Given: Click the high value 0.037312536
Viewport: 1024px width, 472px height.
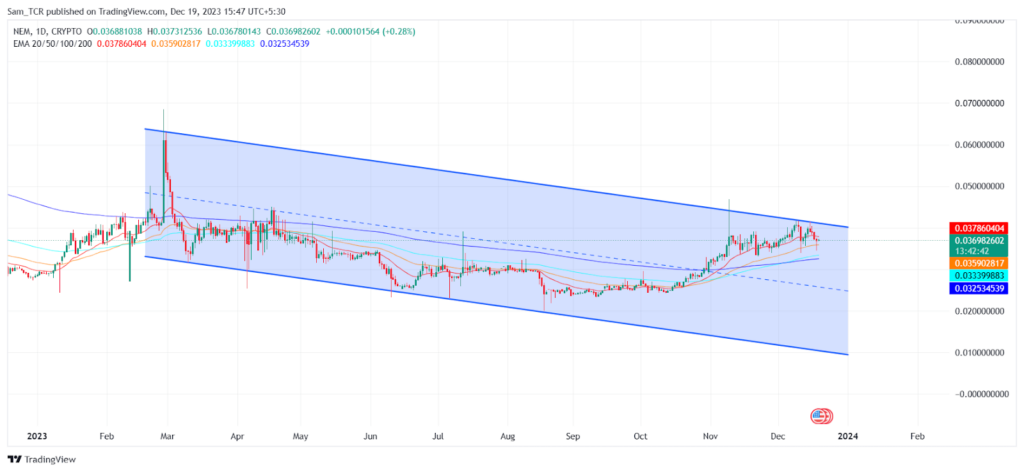Looking at the screenshot, I should click(x=176, y=31).
